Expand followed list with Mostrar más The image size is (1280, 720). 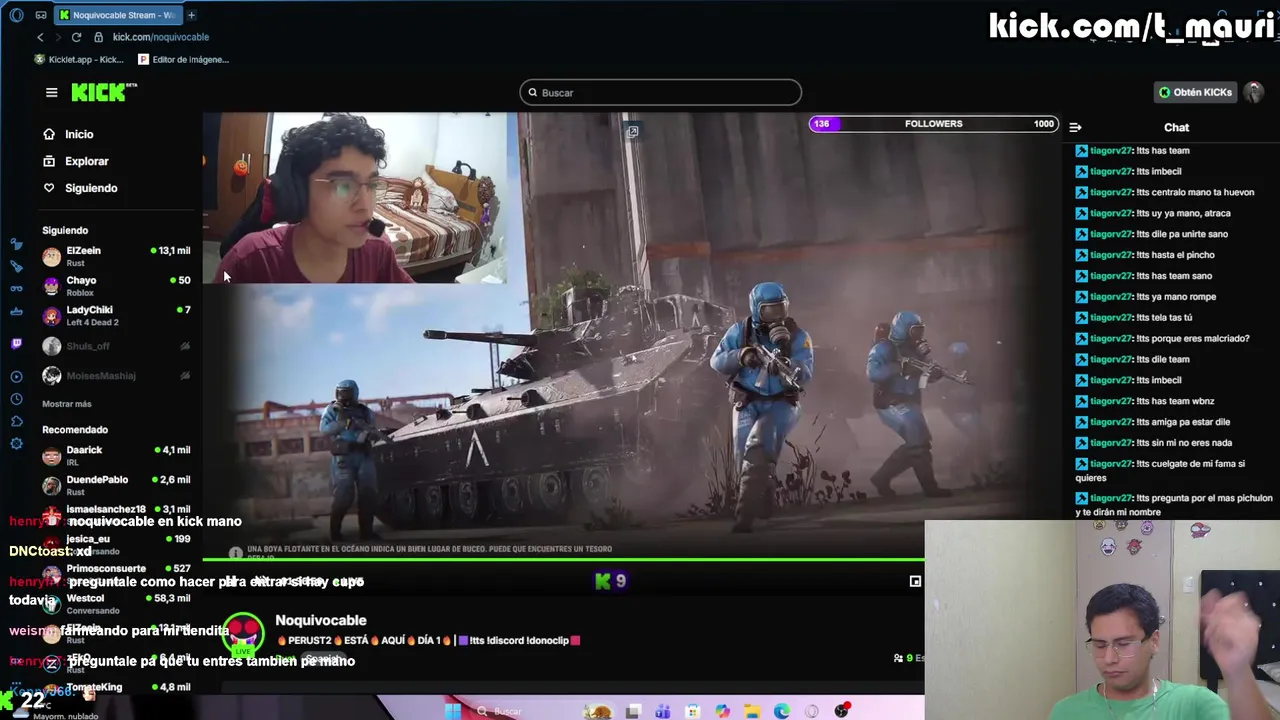coord(67,404)
